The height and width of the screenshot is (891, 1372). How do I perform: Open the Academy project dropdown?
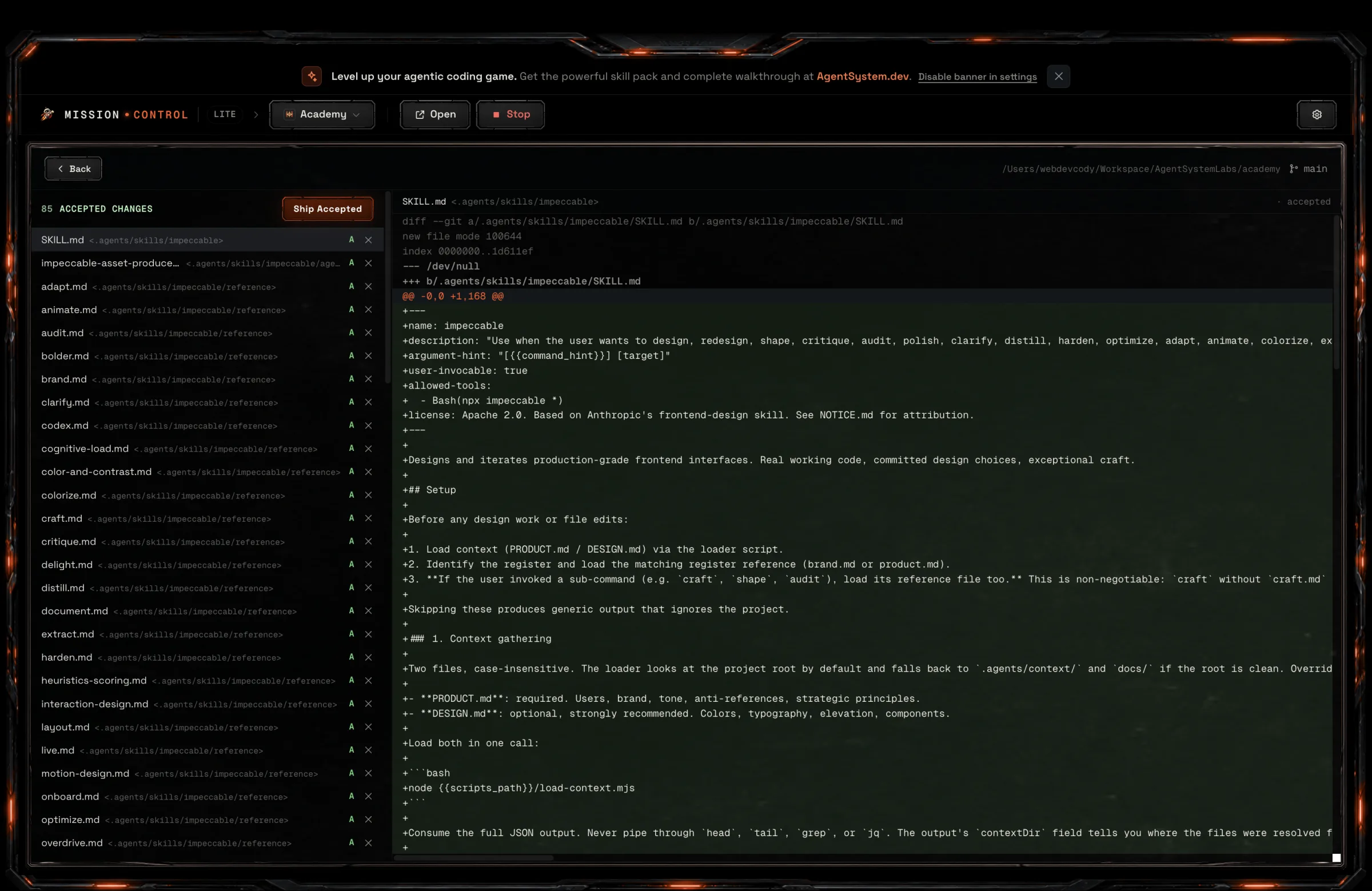[x=322, y=114]
